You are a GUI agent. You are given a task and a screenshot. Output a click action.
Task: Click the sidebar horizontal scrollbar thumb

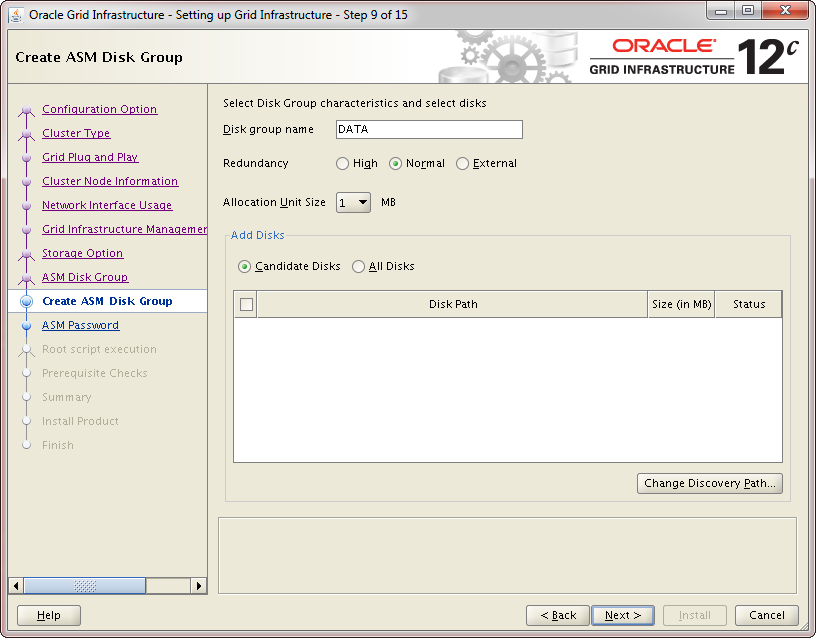coord(70,586)
